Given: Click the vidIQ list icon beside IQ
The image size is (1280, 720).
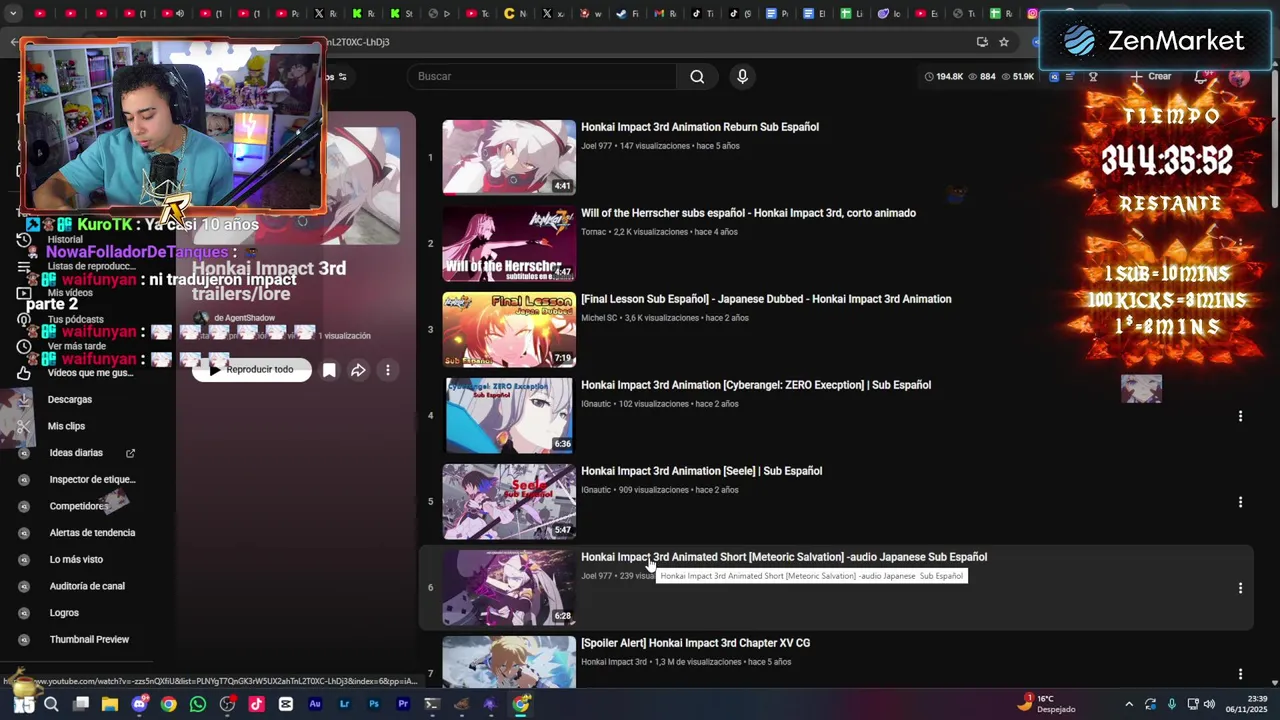Looking at the screenshot, I should (x=1070, y=77).
